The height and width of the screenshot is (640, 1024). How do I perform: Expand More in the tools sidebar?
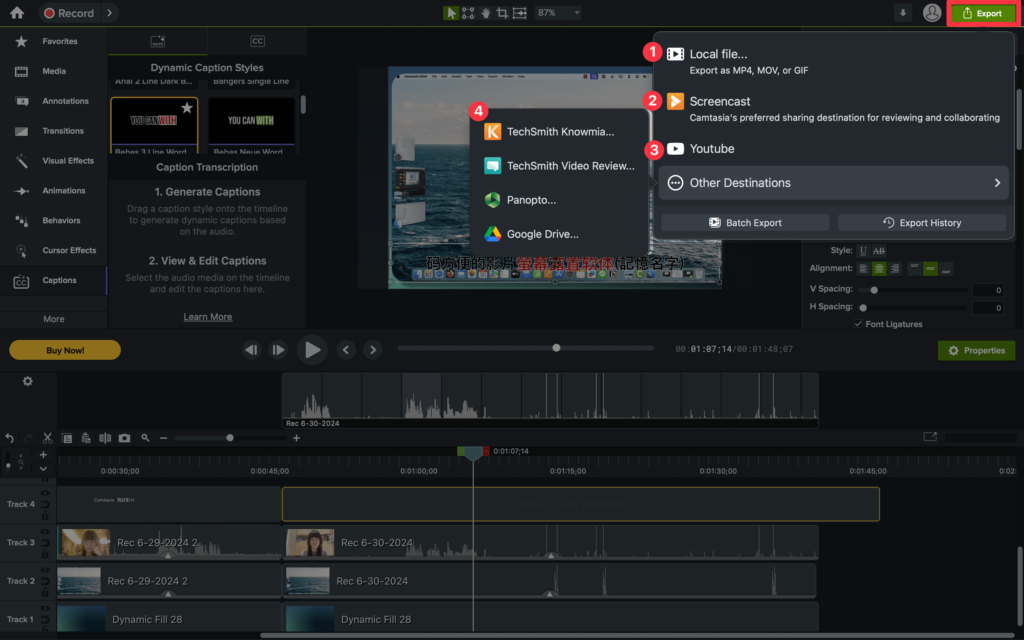[x=54, y=319]
